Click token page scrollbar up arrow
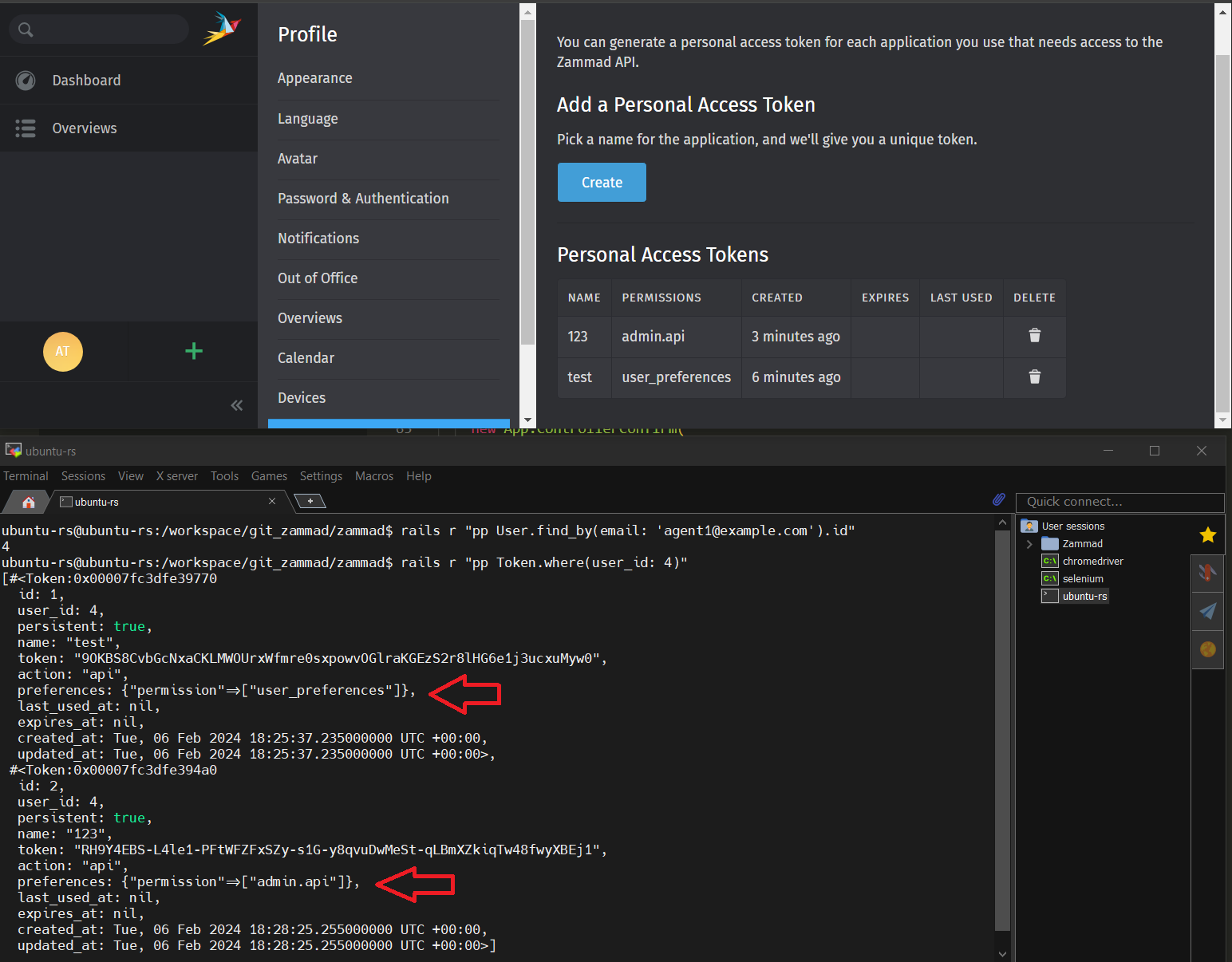This screenshot has width=1232, height=962. click(x=1222, y=11)
